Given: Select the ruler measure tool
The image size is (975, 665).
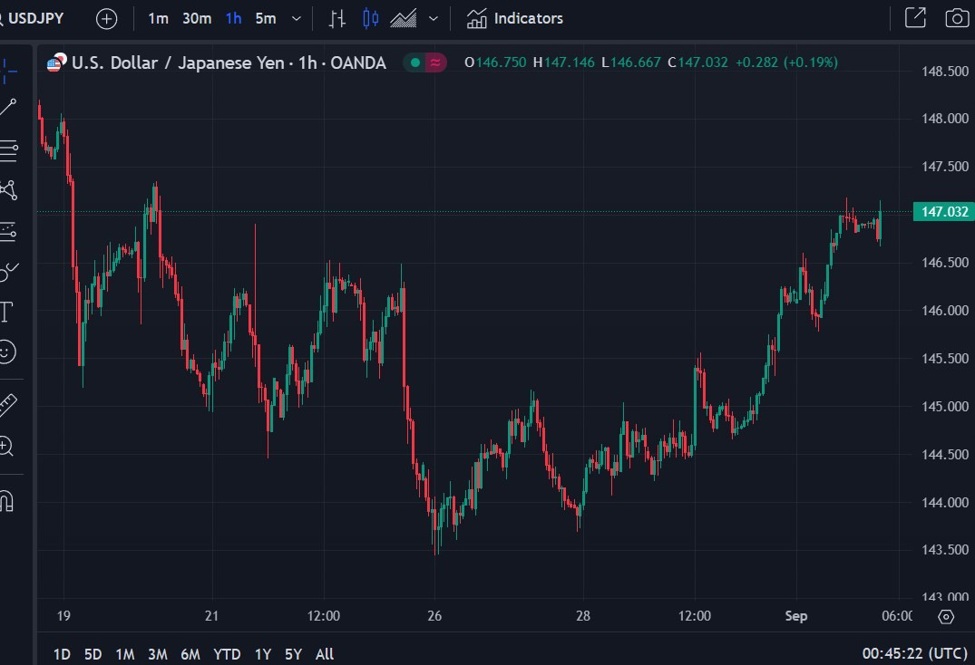Looking at the screenshot, I should click(x=8, y=405).
